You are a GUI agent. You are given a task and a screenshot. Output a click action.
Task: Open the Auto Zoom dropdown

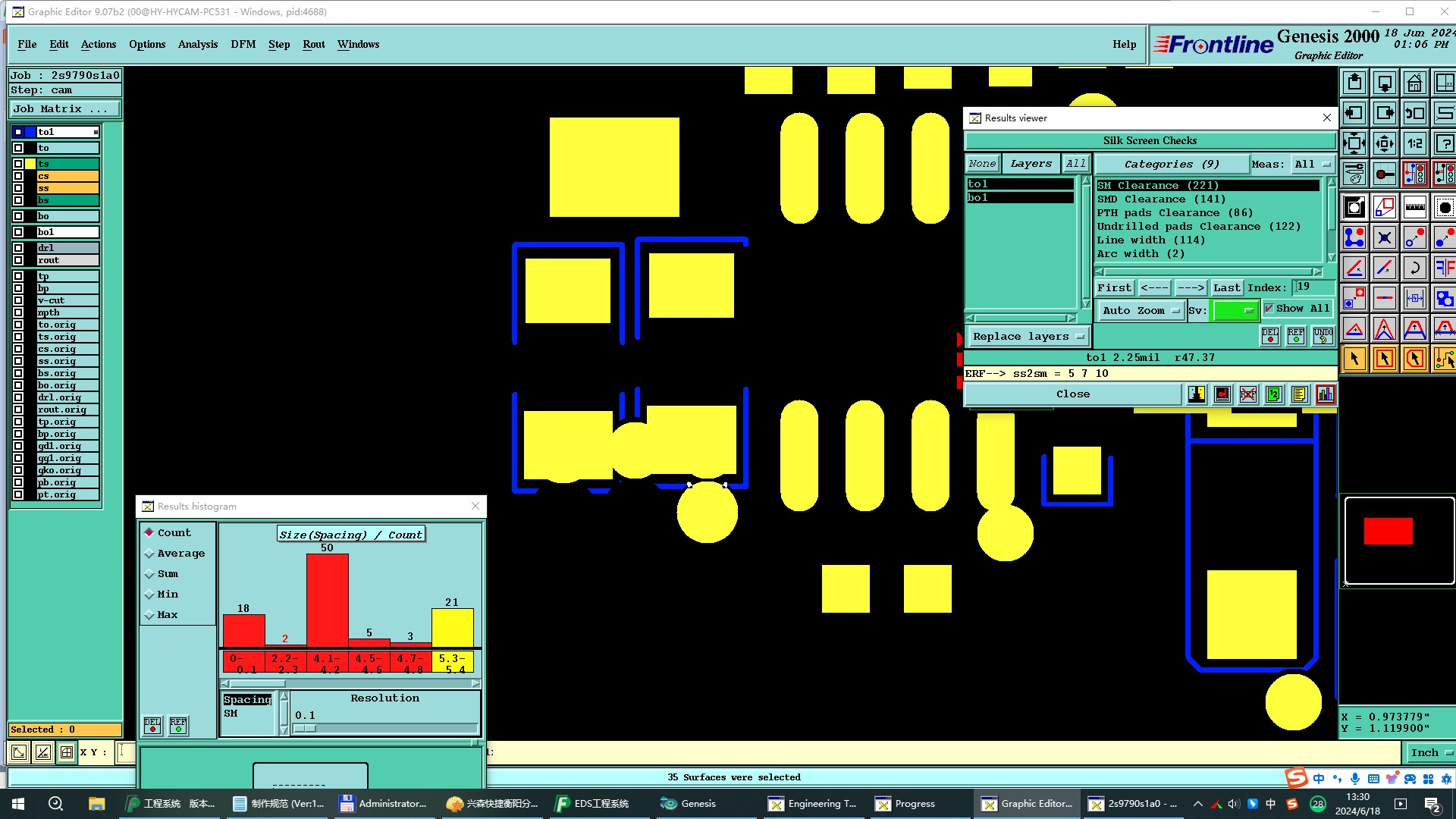[x=1141, y=310]
